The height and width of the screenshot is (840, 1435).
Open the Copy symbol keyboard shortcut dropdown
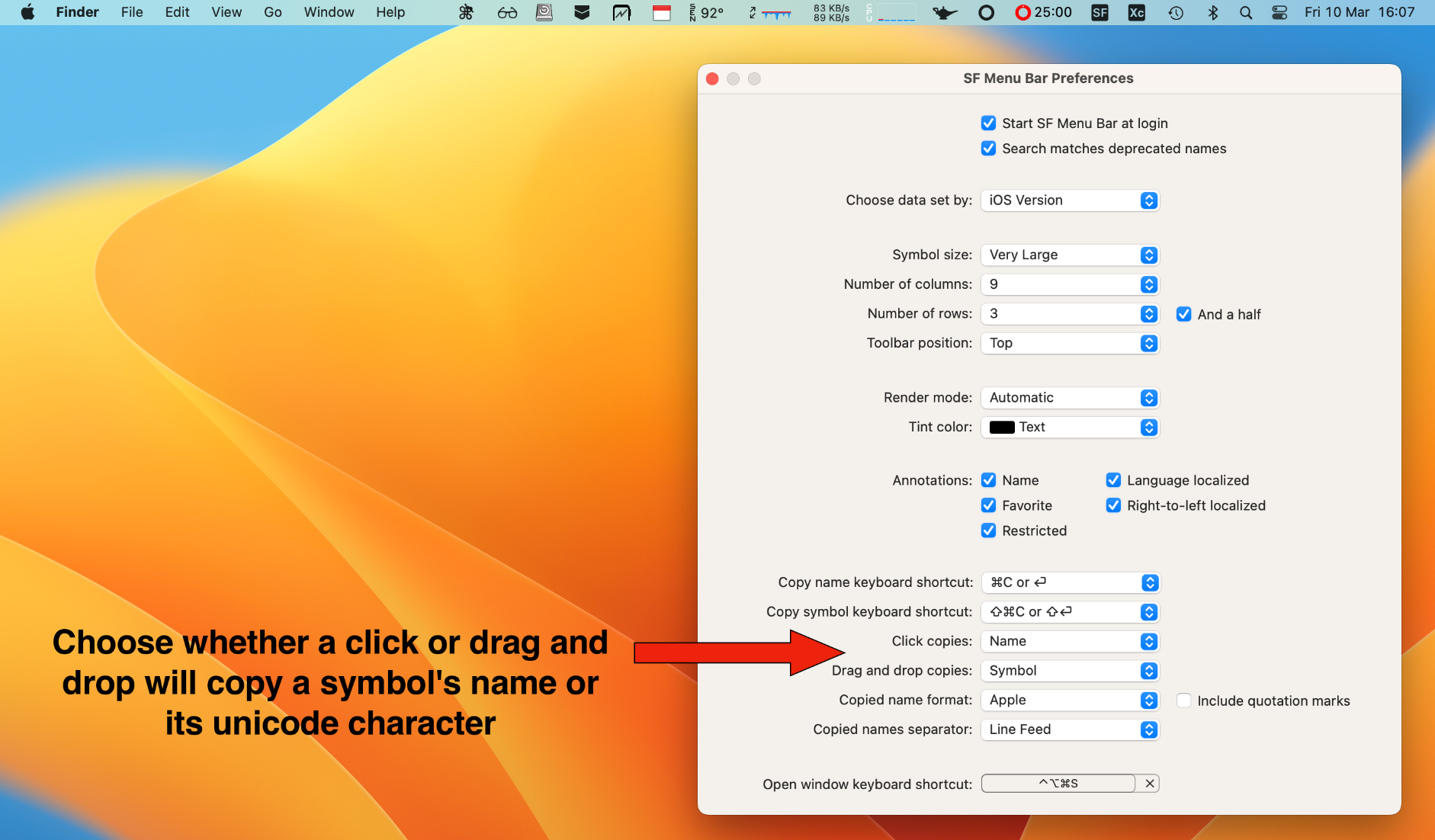tap(1070, 612)
